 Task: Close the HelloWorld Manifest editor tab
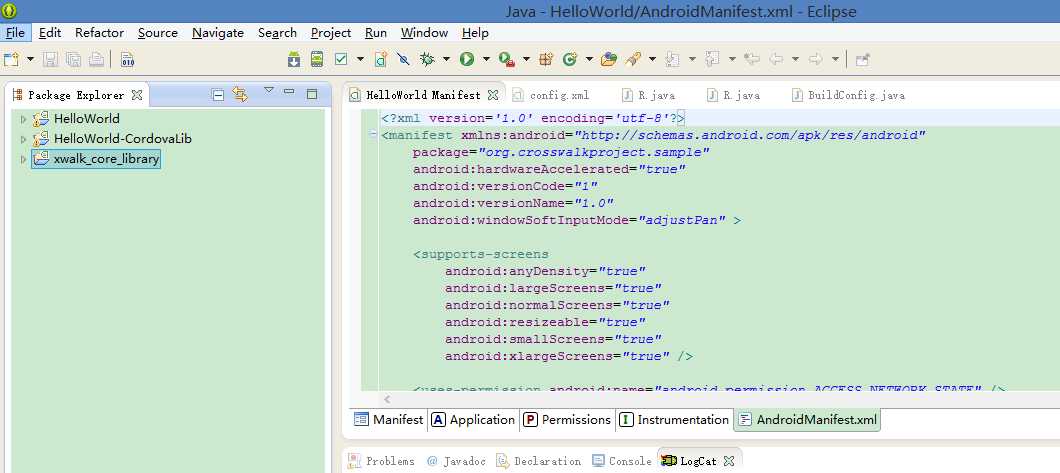[x=493, y=95]
